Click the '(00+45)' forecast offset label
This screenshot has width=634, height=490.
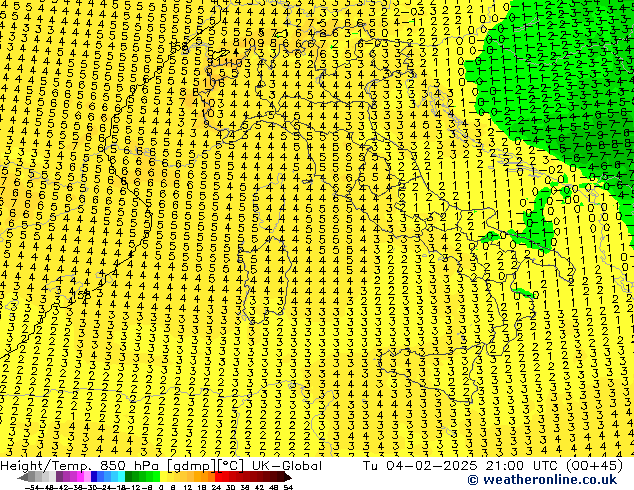pos(594,466)
